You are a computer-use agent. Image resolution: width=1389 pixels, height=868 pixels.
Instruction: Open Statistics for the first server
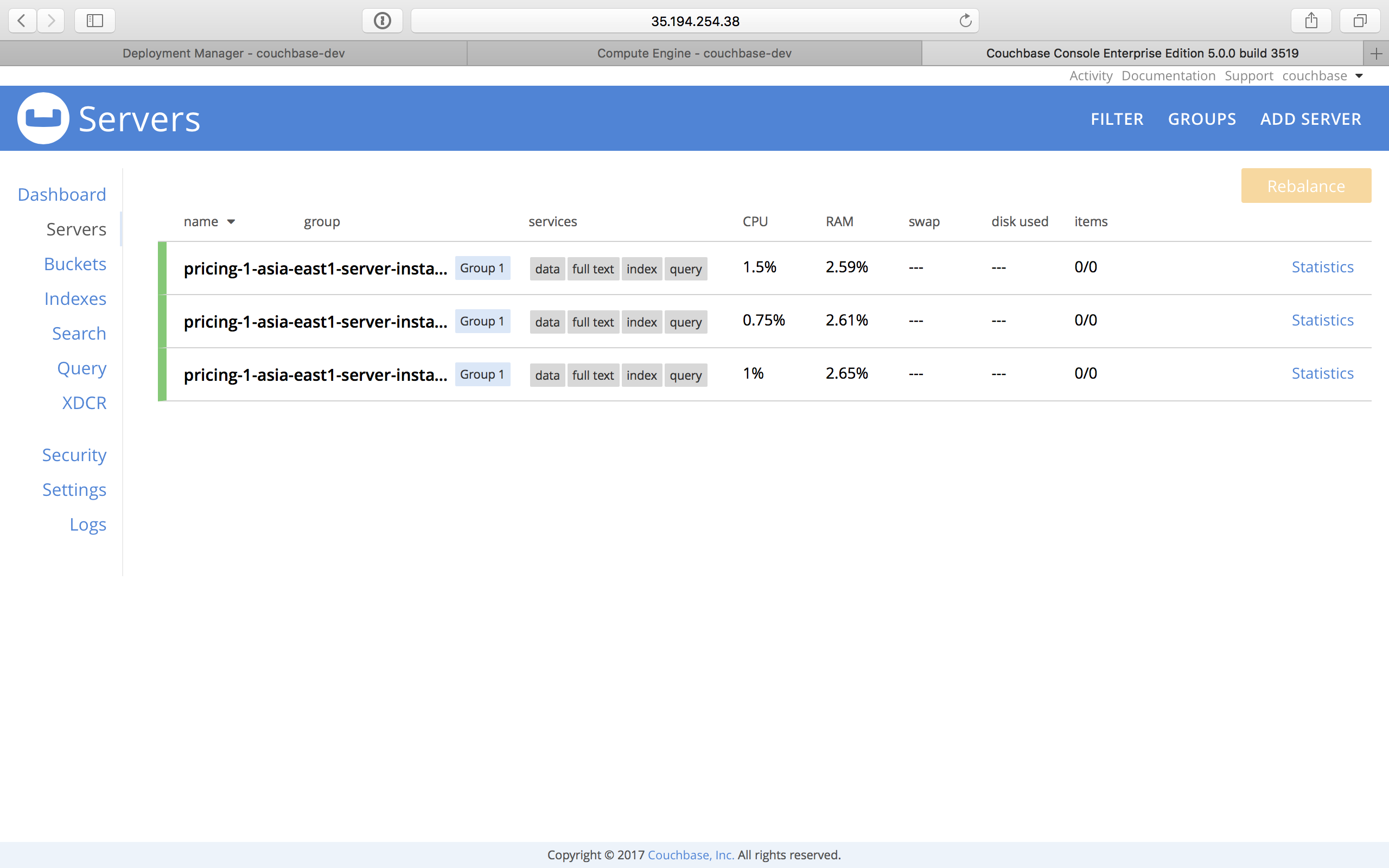pos(1322,266)
